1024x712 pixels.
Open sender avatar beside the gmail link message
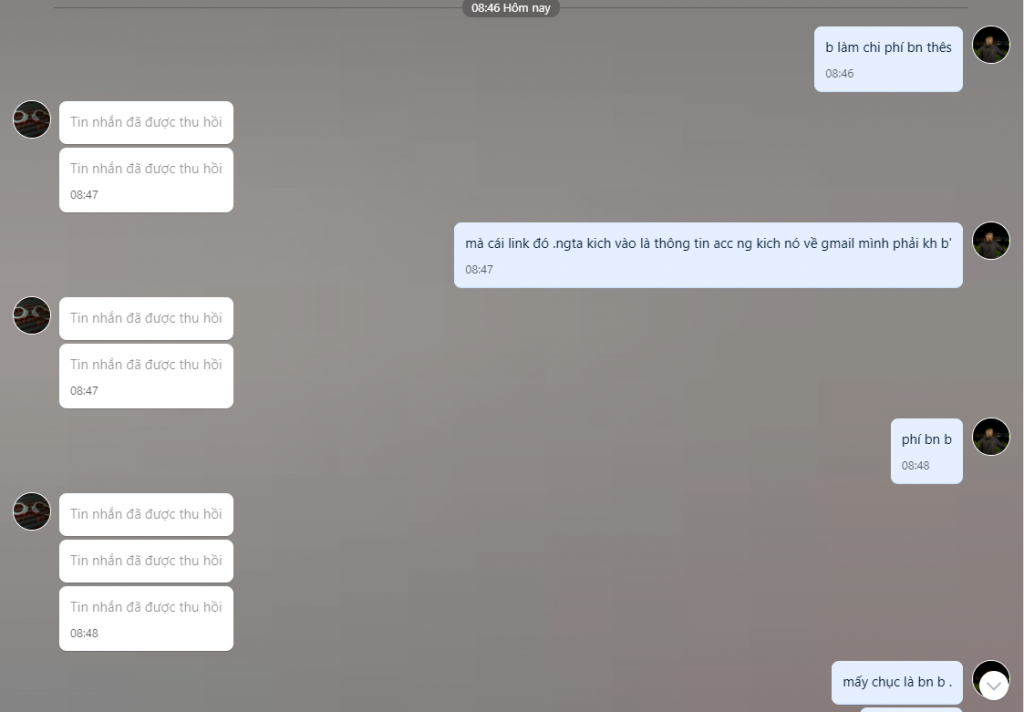click(991, 240)
